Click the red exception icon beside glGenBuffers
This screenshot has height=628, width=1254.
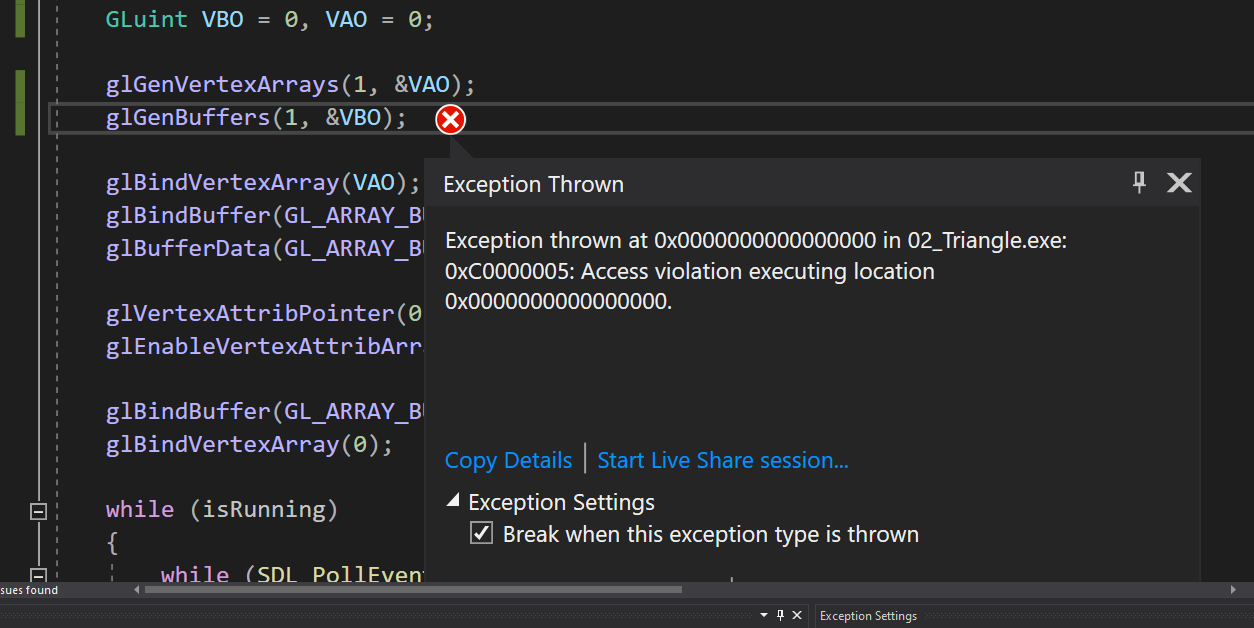[x=450, y=119]
